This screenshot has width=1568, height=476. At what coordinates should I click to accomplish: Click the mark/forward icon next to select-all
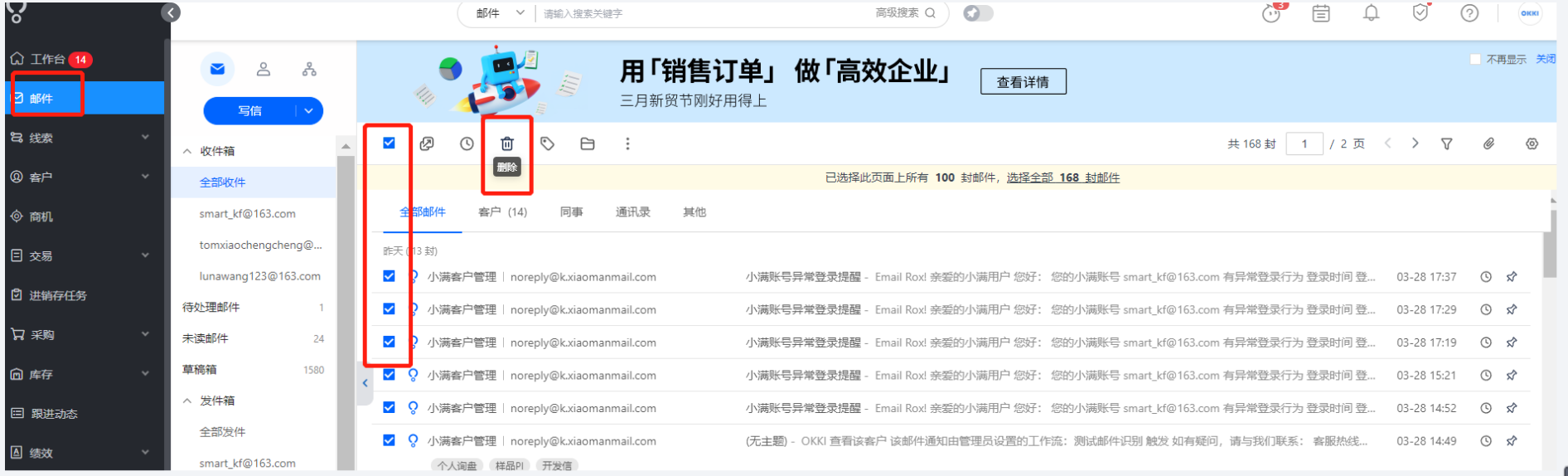coord(427,143)
